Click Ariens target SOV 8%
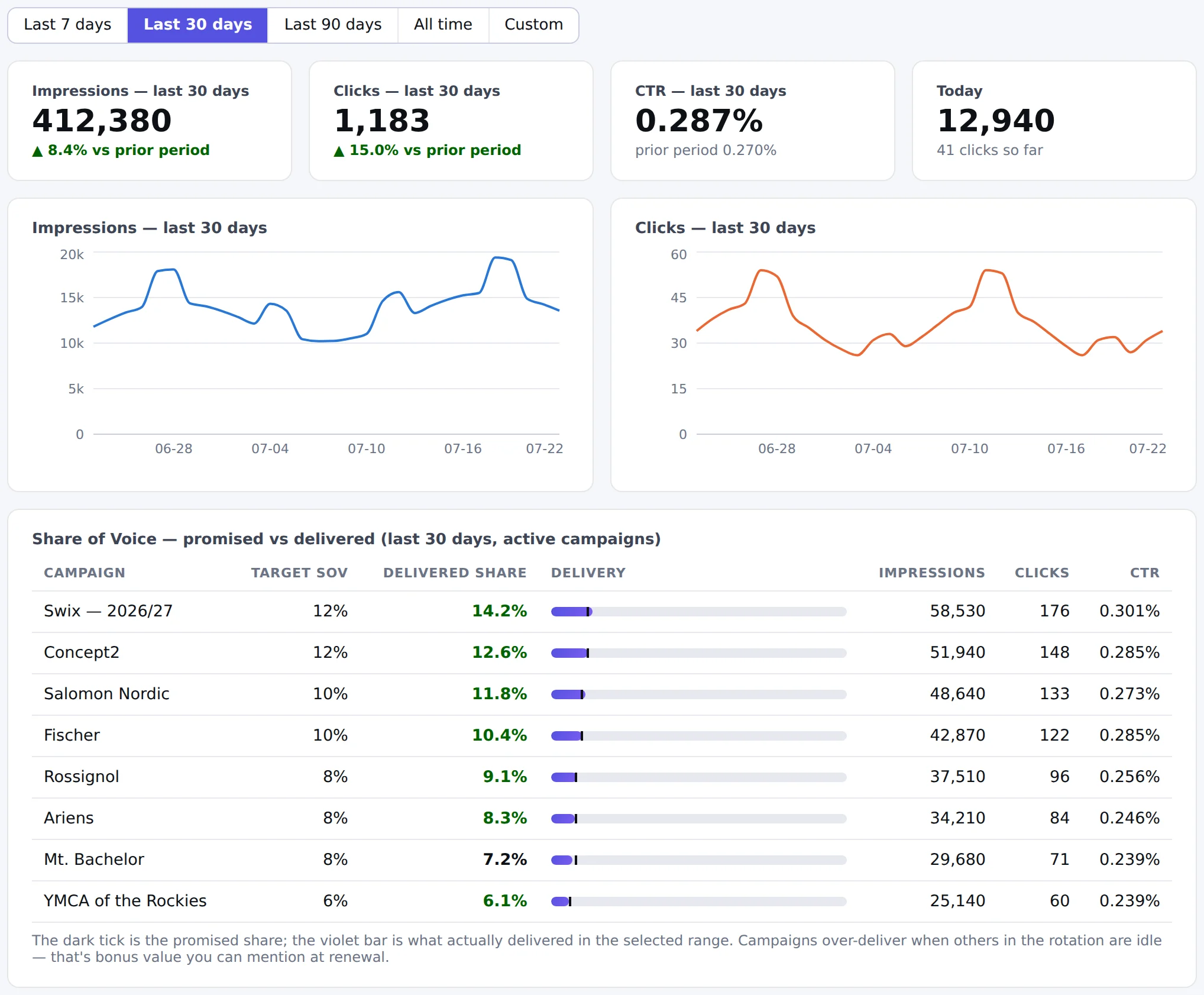This screenshot has width=1204, height=995. [335, 818]
